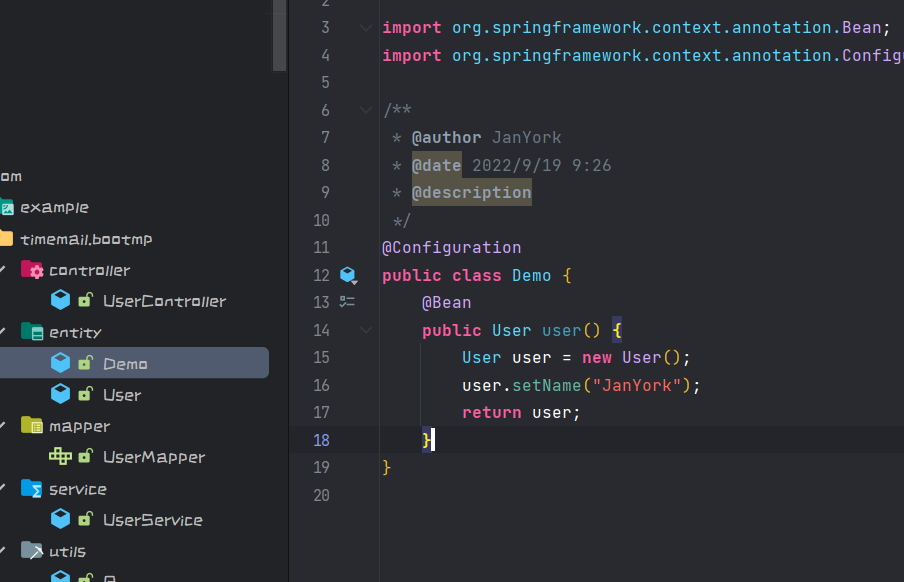Click the service folder icon
This screenshot has height=582, width=904.
click(x=32, y=489)
